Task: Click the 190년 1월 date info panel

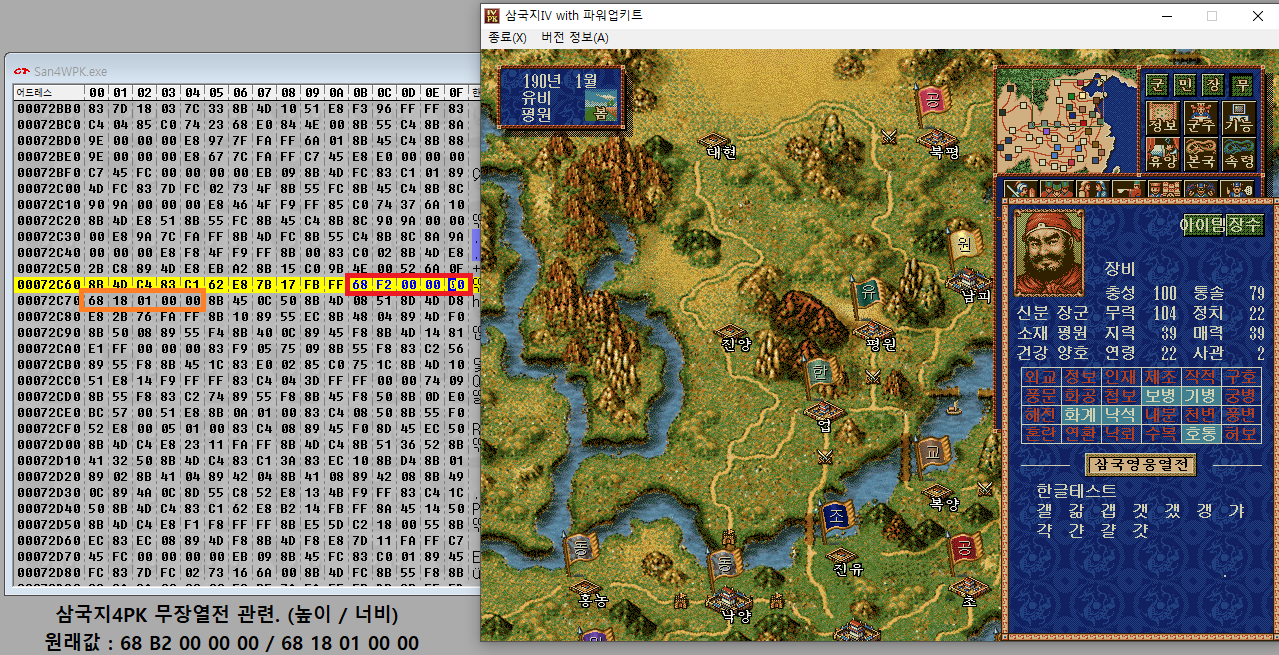Action: coord(562,99)
